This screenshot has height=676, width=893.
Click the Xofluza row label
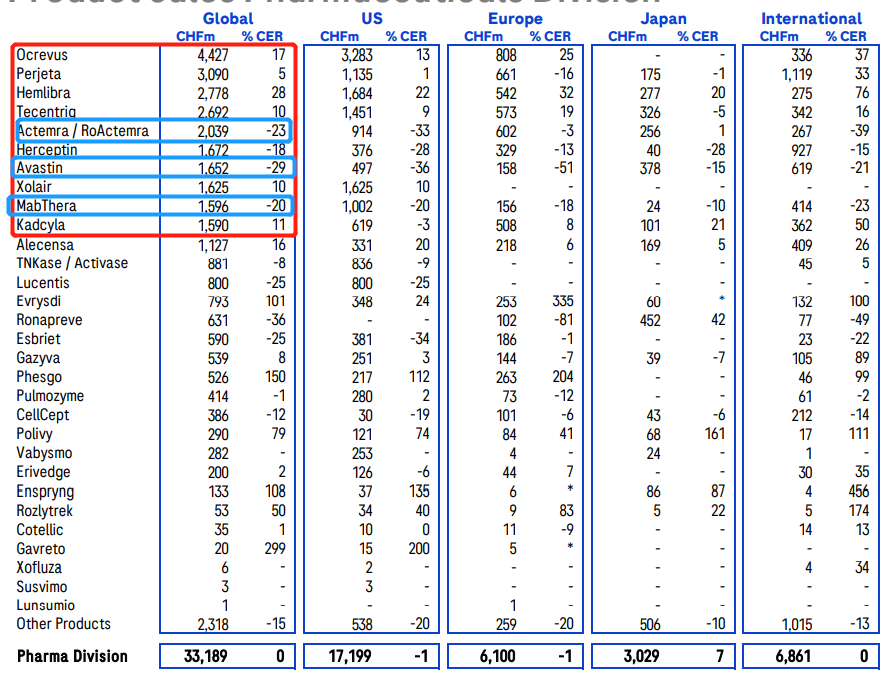tap(39, 568)
